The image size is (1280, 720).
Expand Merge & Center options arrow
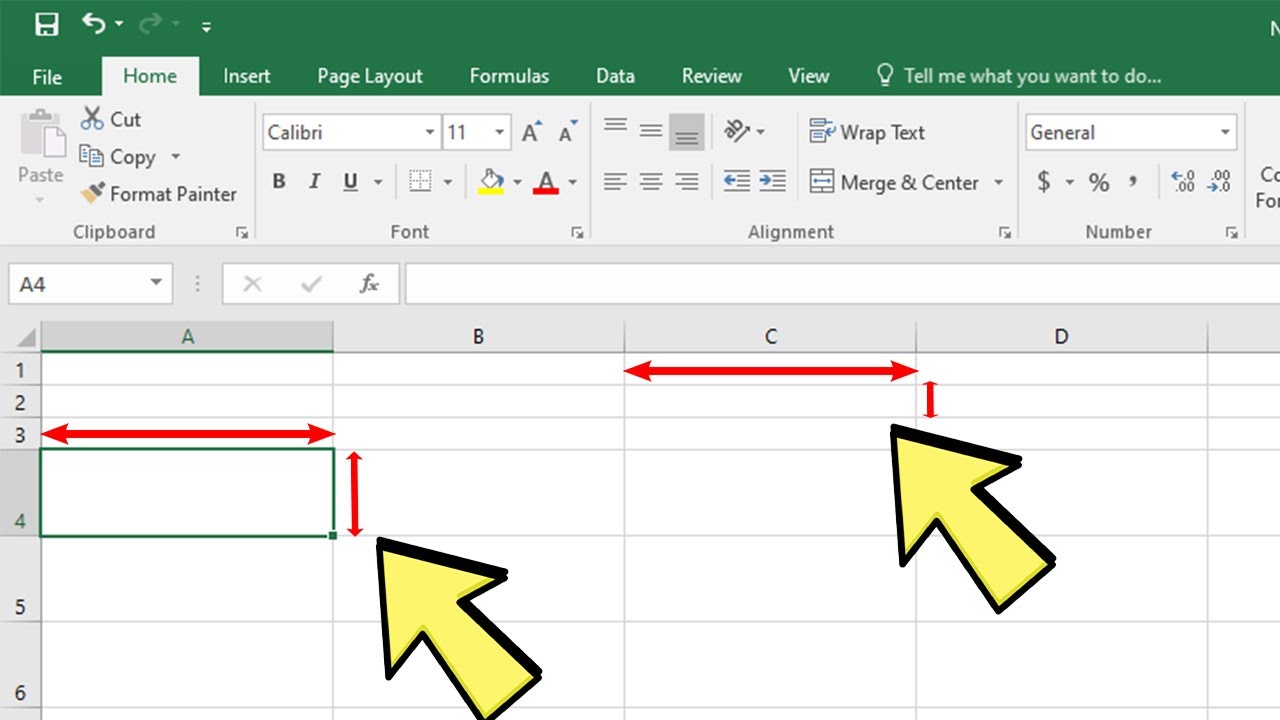click(x=998, y=182)
